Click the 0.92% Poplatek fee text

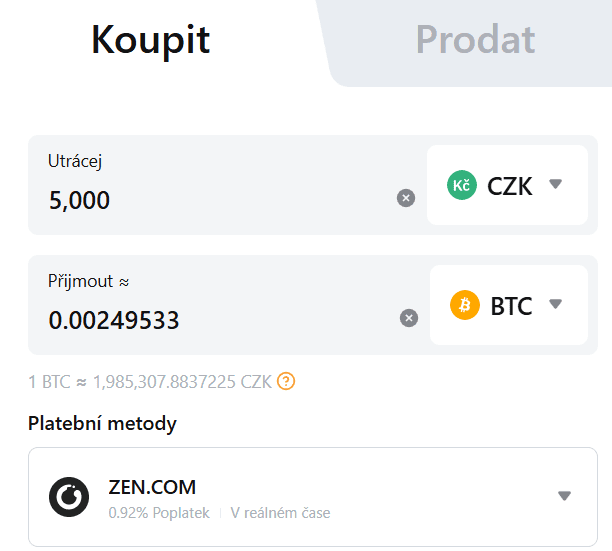click(159, 513)
